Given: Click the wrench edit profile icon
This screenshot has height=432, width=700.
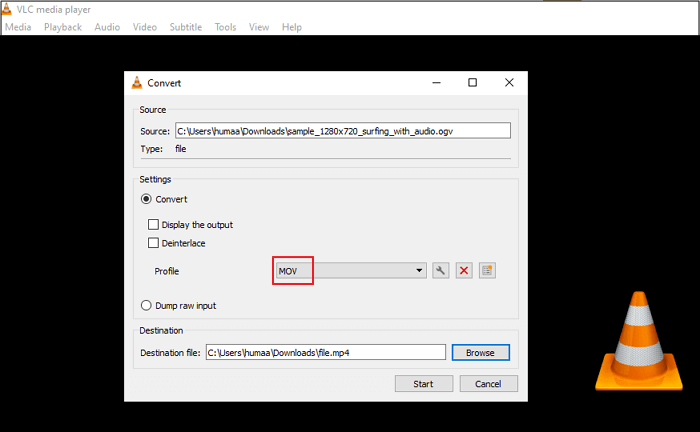Looking at the screenshot, I should tap(440, 270).
